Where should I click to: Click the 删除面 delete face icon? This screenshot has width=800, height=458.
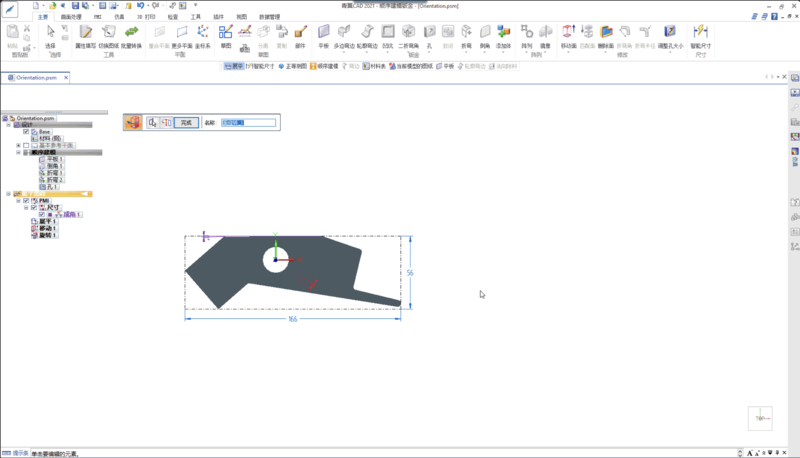click(606, 33)
